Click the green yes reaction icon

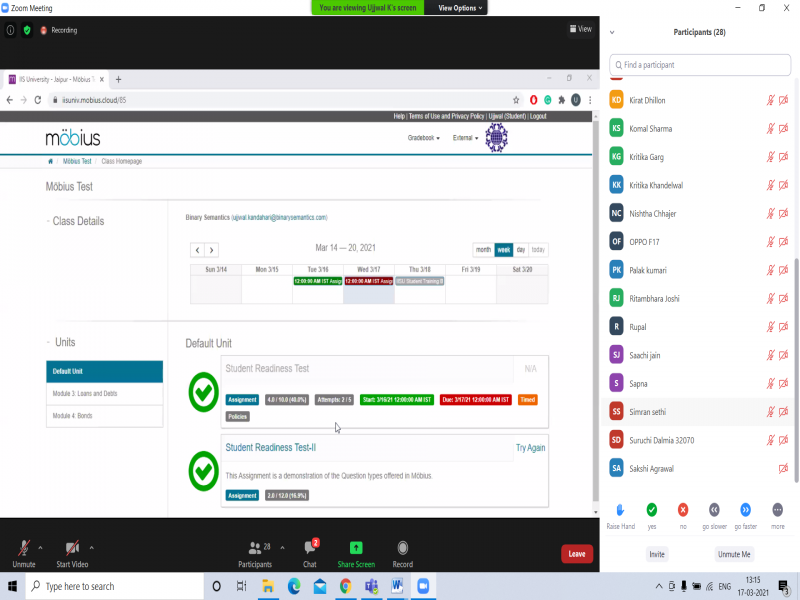point(651,510)
